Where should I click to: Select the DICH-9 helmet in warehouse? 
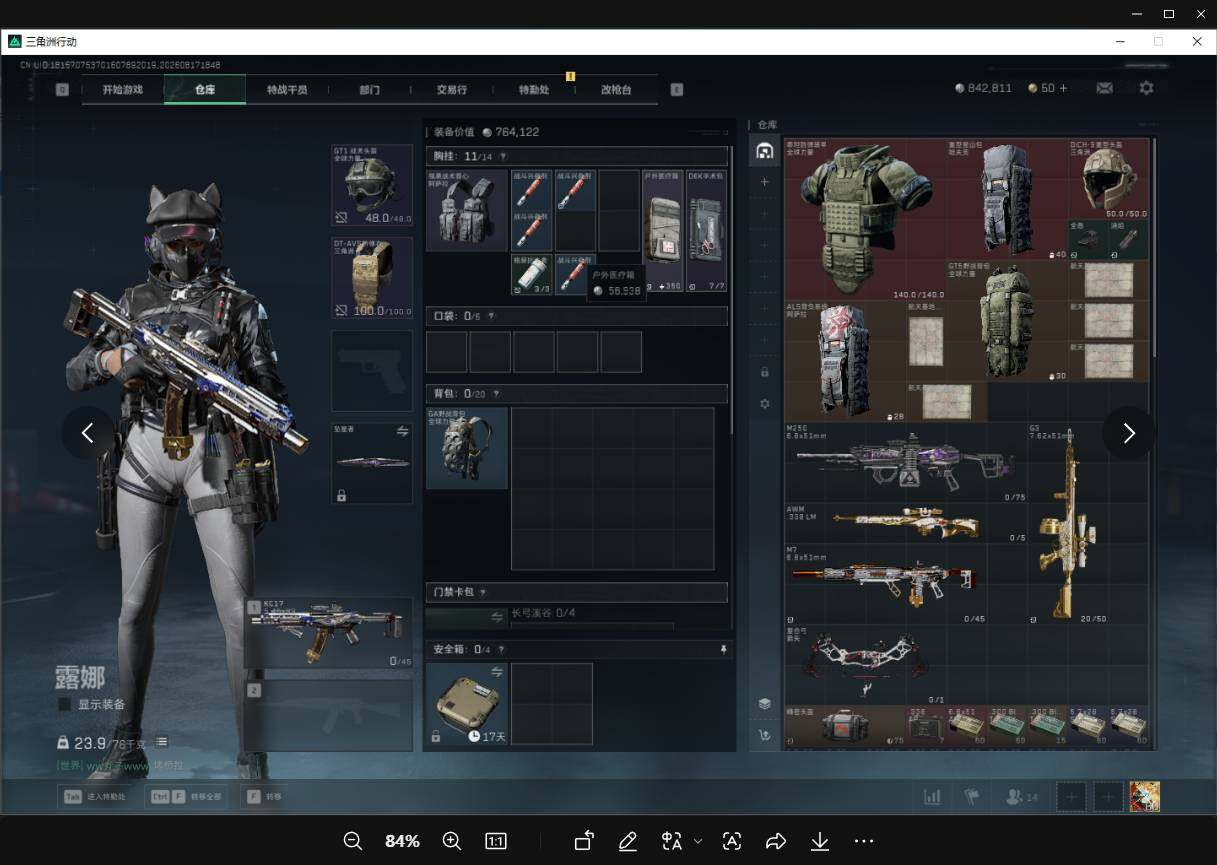point(1109,180)
